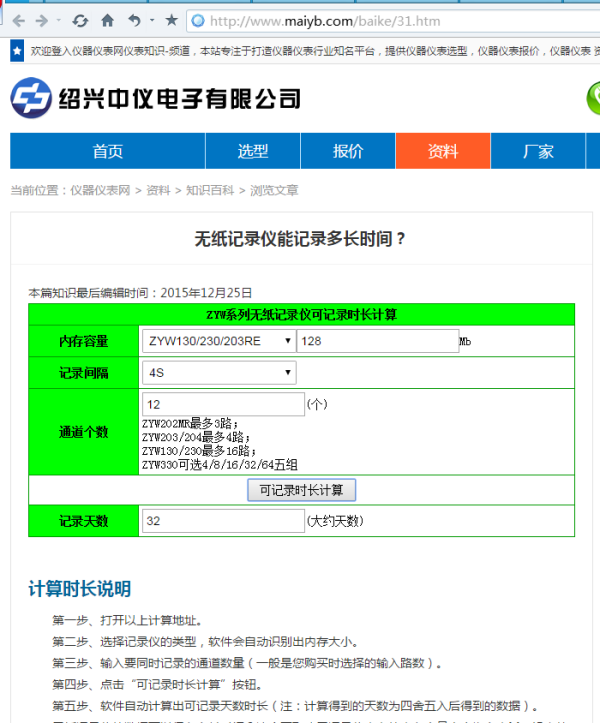Click the site page icon in address bar
Viewport: 600px width, 723px height.
click(x=198, y=21)
